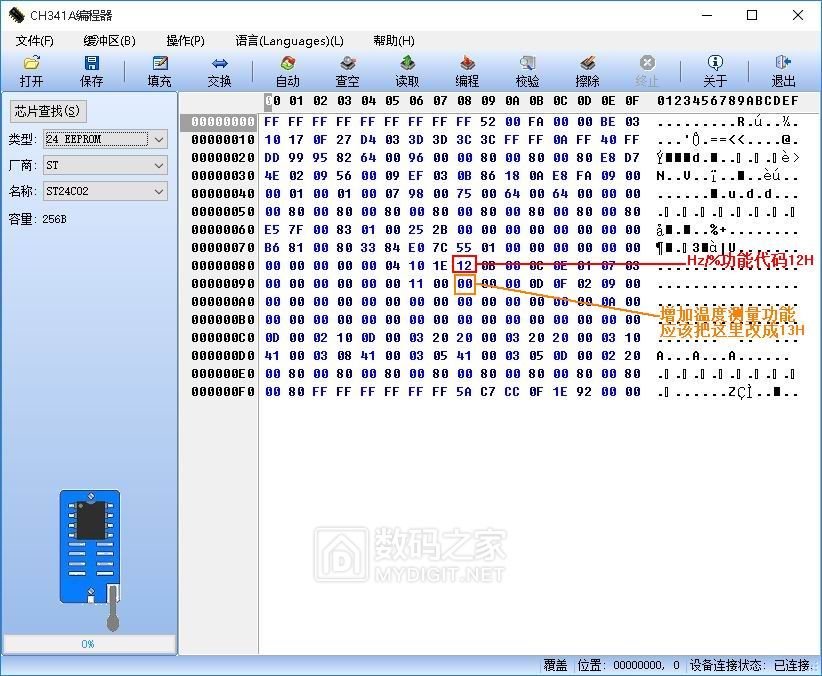The width and height of the screenshot is (822, 676).
Task: Open the 关于 (About) info icon
Action: (715, 71)
